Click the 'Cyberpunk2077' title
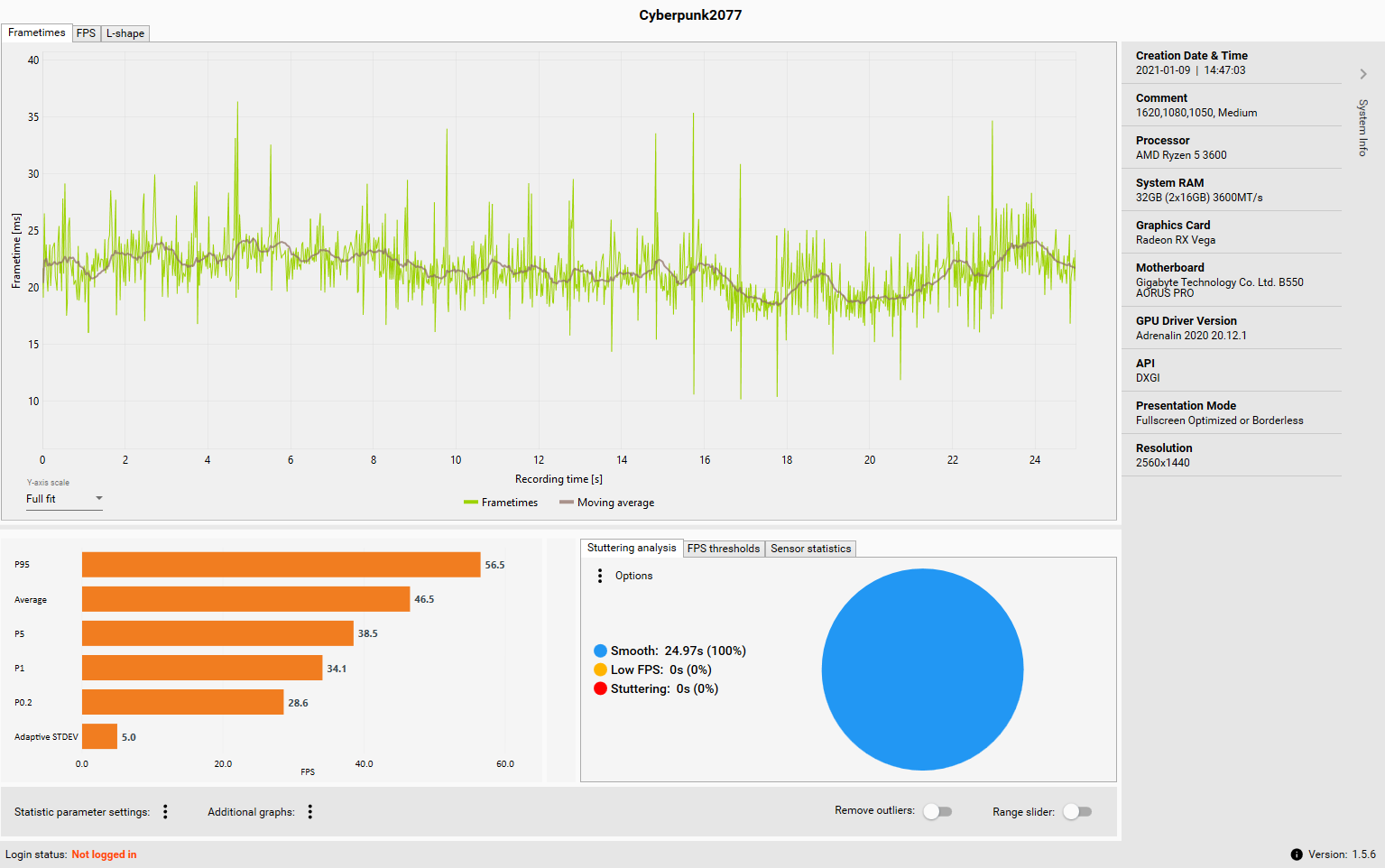This screenshot has height=868, width=1385. pyautogui.click(x=690, y=15)
